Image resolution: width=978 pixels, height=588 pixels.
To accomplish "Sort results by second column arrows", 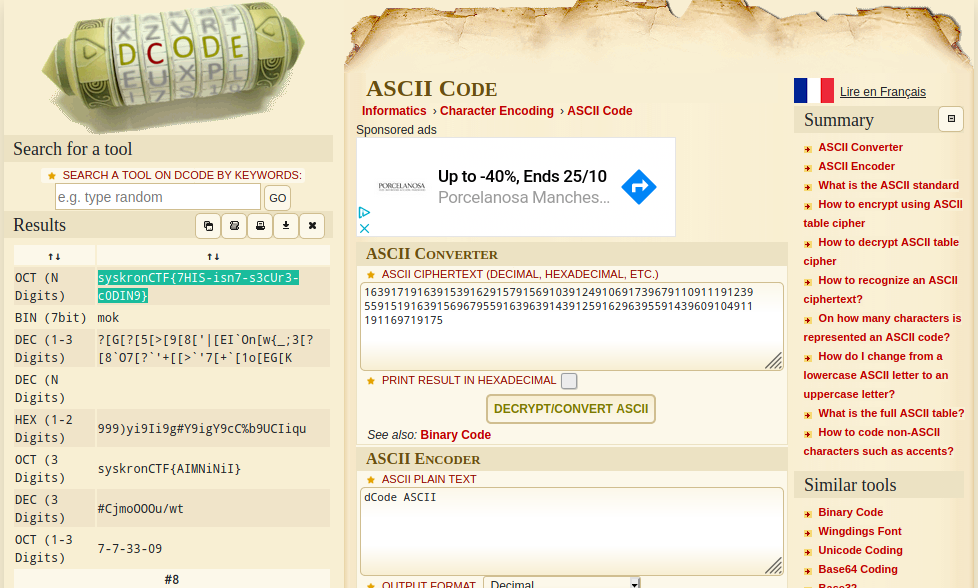I will 213,256.
